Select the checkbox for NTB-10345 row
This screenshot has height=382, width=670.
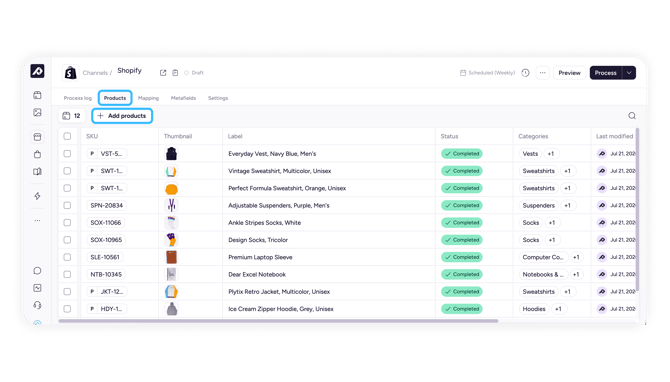tap(67, 274)
